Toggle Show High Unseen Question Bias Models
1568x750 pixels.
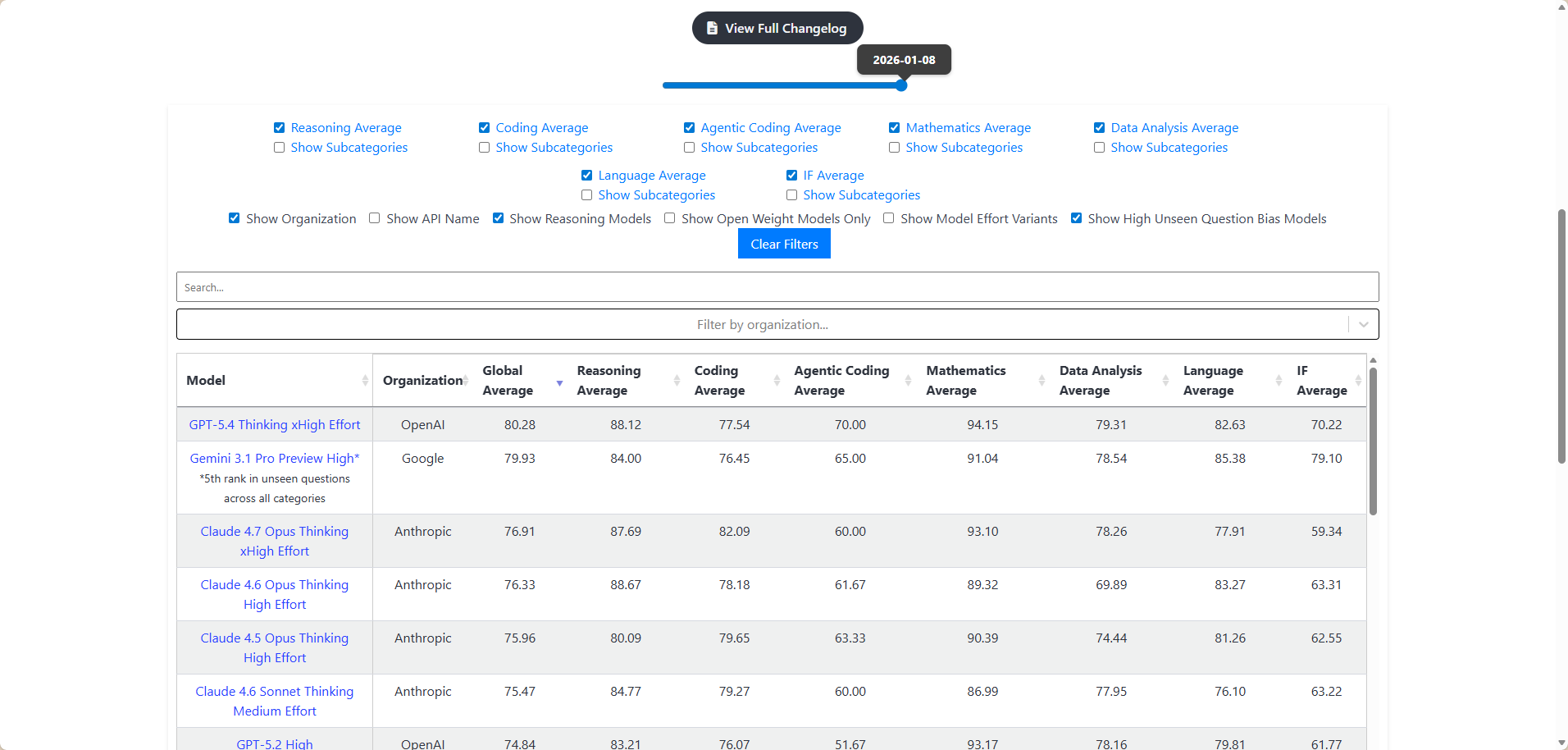coord(1076,218)
